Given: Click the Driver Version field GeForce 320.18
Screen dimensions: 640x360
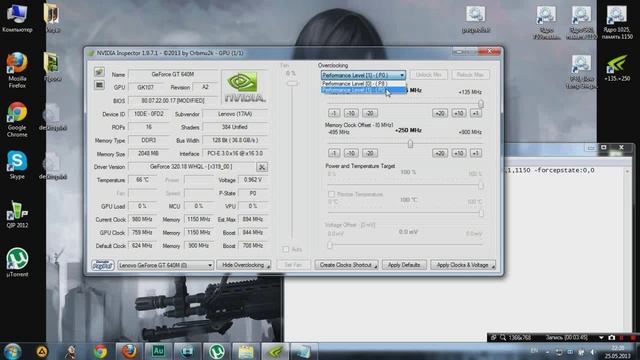Looking at the screenshot, I should tap(191, 167).
